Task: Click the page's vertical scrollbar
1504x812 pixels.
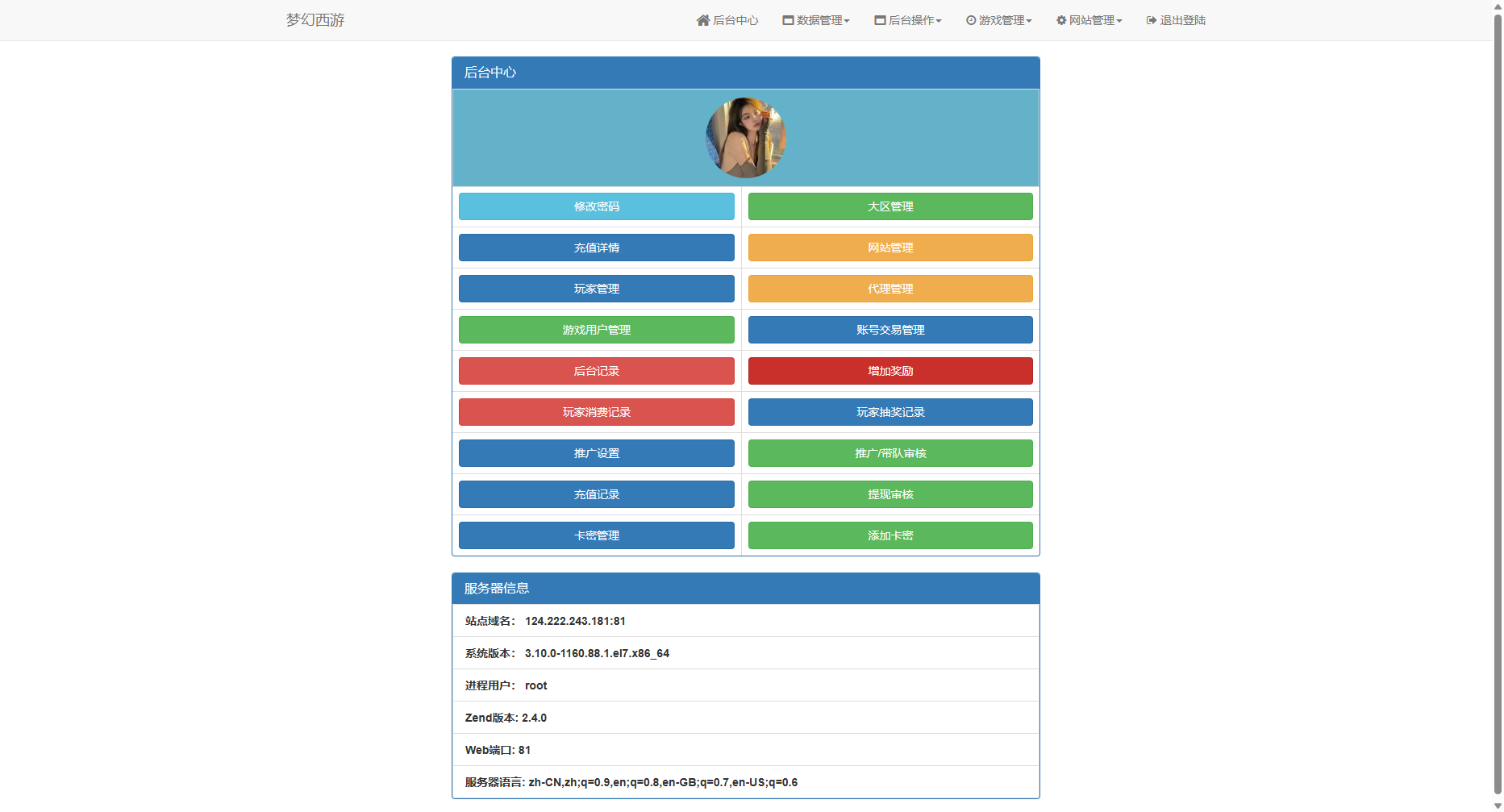Action: pyautogui.click(x=1498, y=403)
